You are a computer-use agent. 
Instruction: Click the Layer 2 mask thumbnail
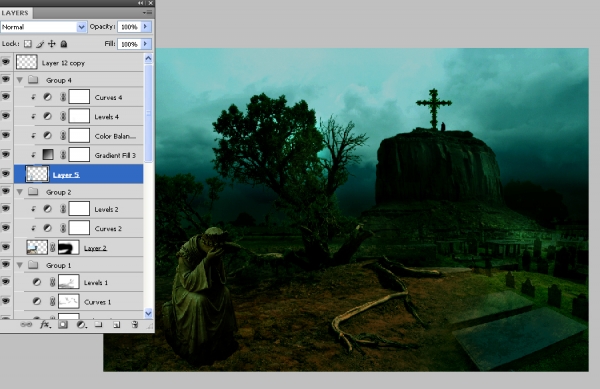[x=68, y=247]
